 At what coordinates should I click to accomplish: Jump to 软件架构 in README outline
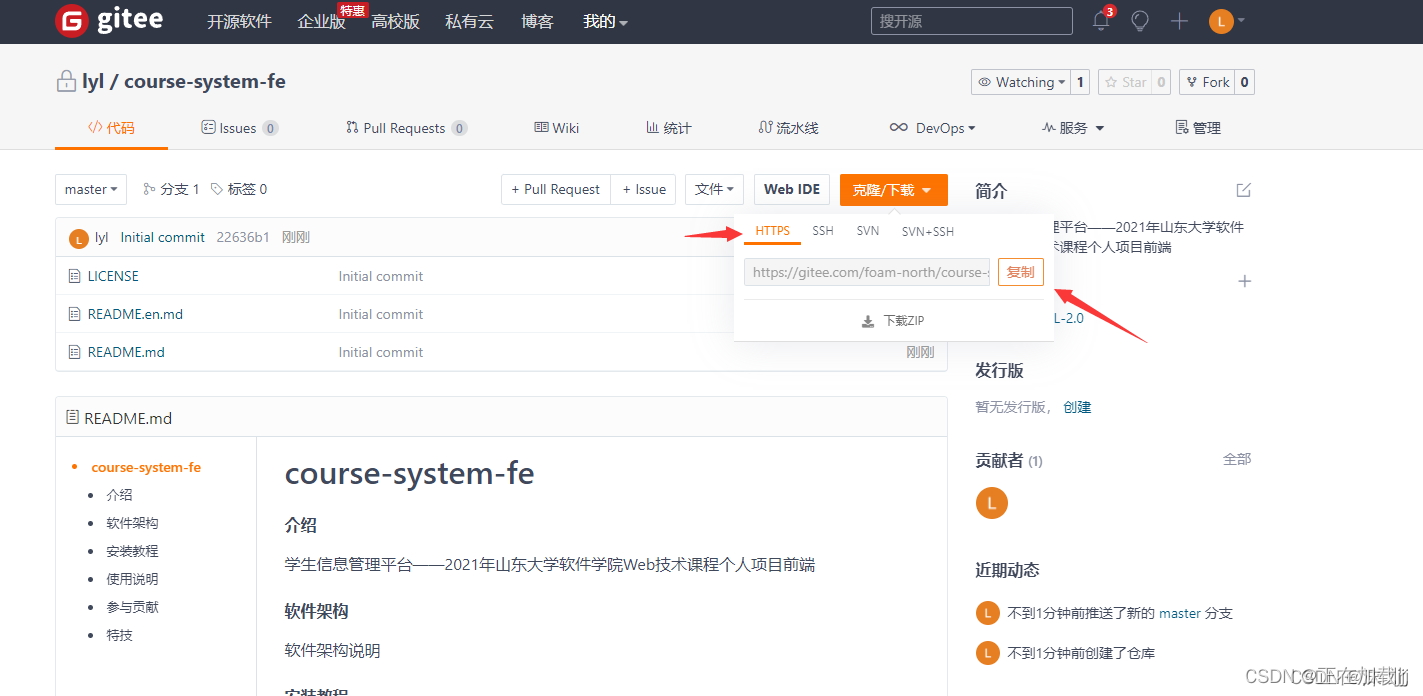click(x=132, y=523)
